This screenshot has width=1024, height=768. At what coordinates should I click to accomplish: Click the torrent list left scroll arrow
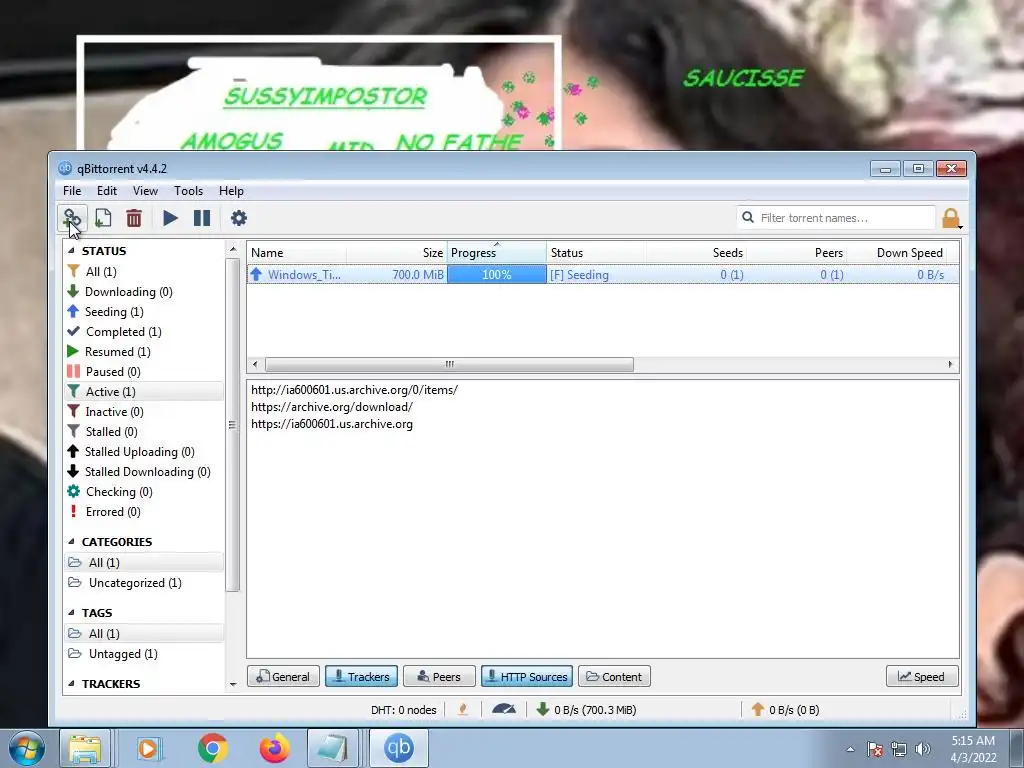255,364
